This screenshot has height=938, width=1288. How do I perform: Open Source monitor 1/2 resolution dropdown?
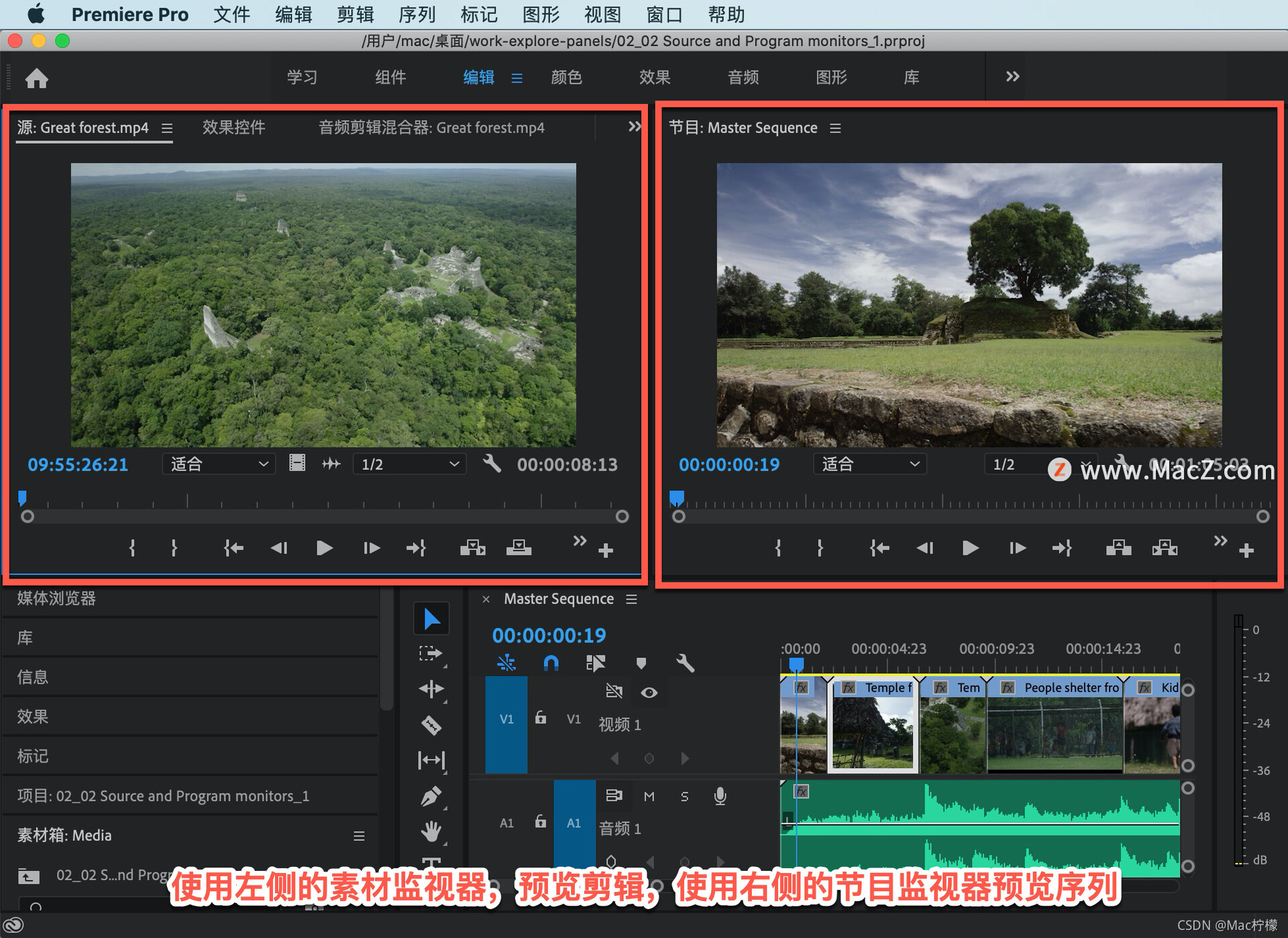[409, 464]
